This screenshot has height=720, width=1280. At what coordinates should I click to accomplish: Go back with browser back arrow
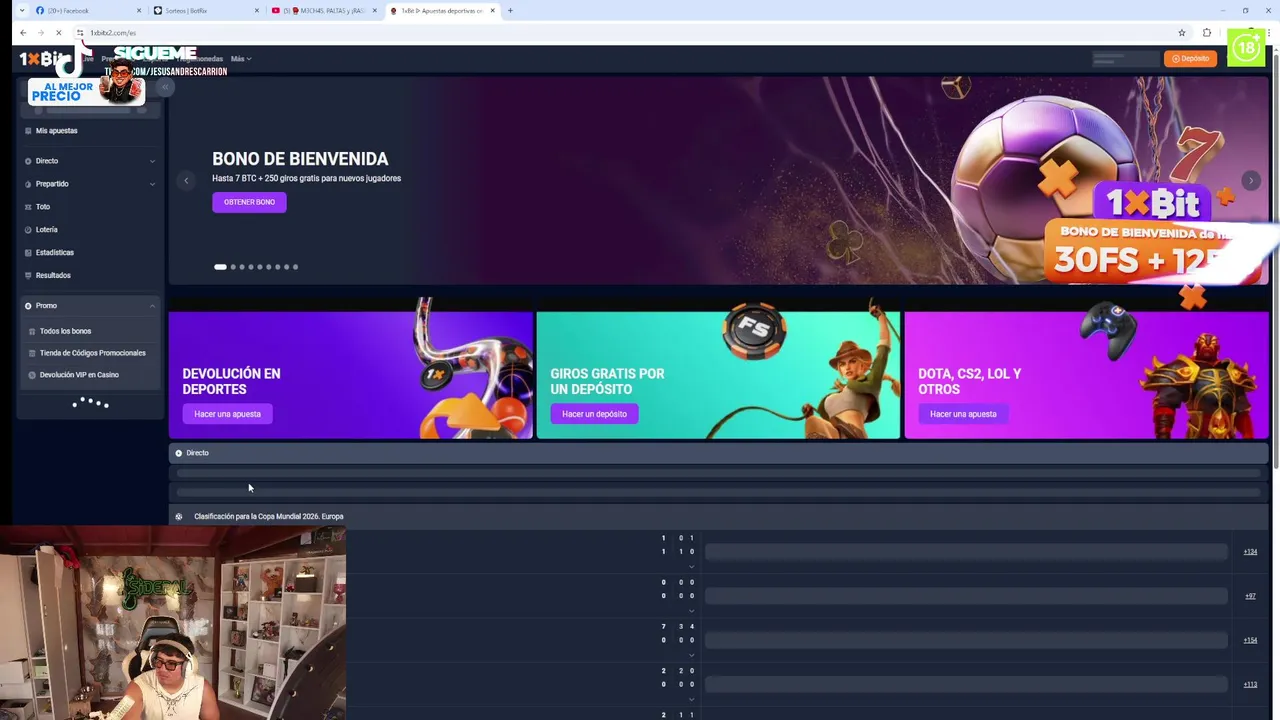point(23,33)
